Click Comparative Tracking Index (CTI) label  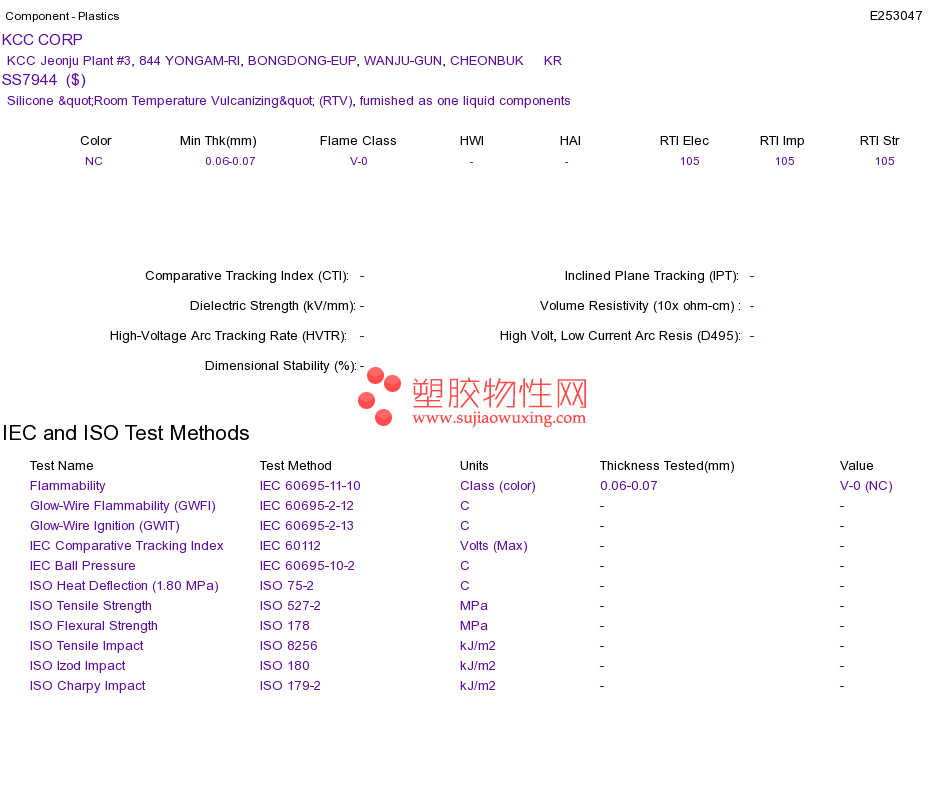pos(247,276)
